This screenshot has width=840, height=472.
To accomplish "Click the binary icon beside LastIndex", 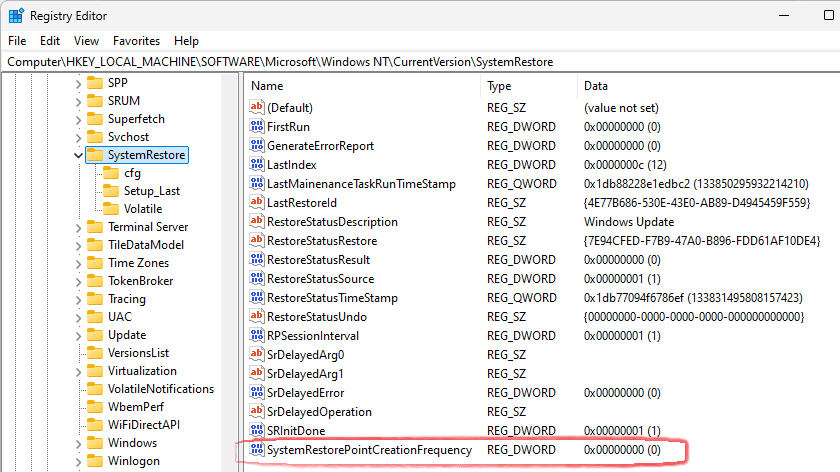I will (x=256, y=165).
